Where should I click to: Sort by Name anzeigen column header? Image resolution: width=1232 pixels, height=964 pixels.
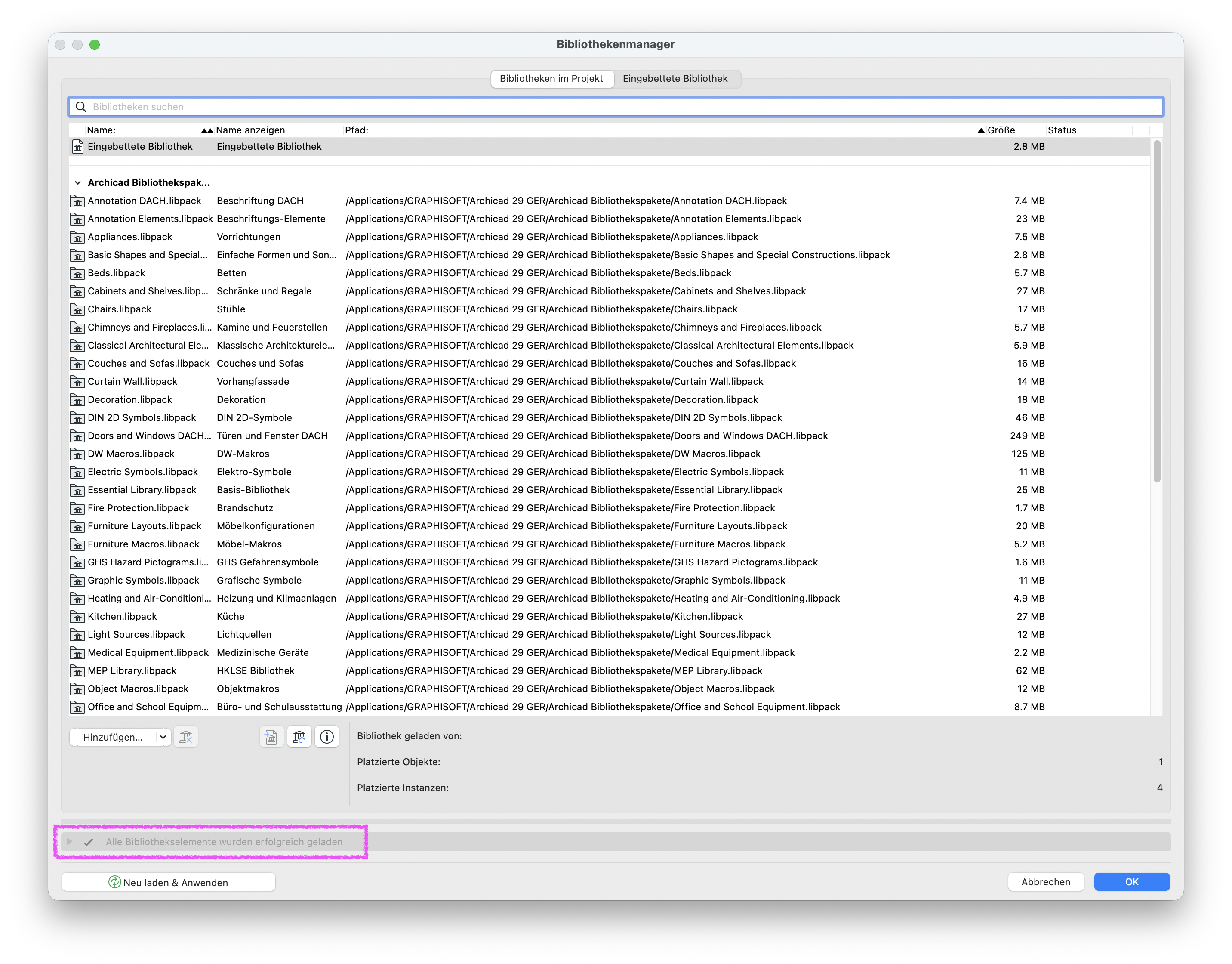click(x=279, y=130)
